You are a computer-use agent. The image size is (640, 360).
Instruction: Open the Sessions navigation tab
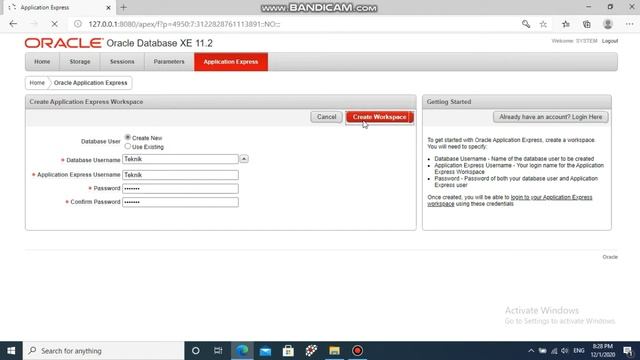coord(122,62)
